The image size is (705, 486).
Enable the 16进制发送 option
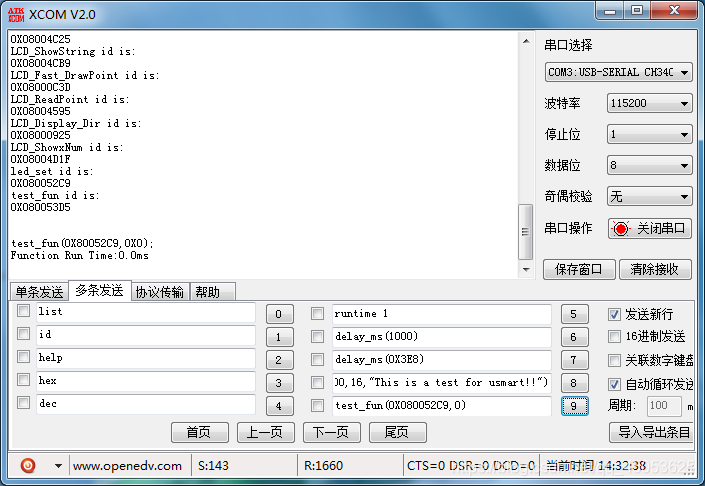tap(614, 336)
